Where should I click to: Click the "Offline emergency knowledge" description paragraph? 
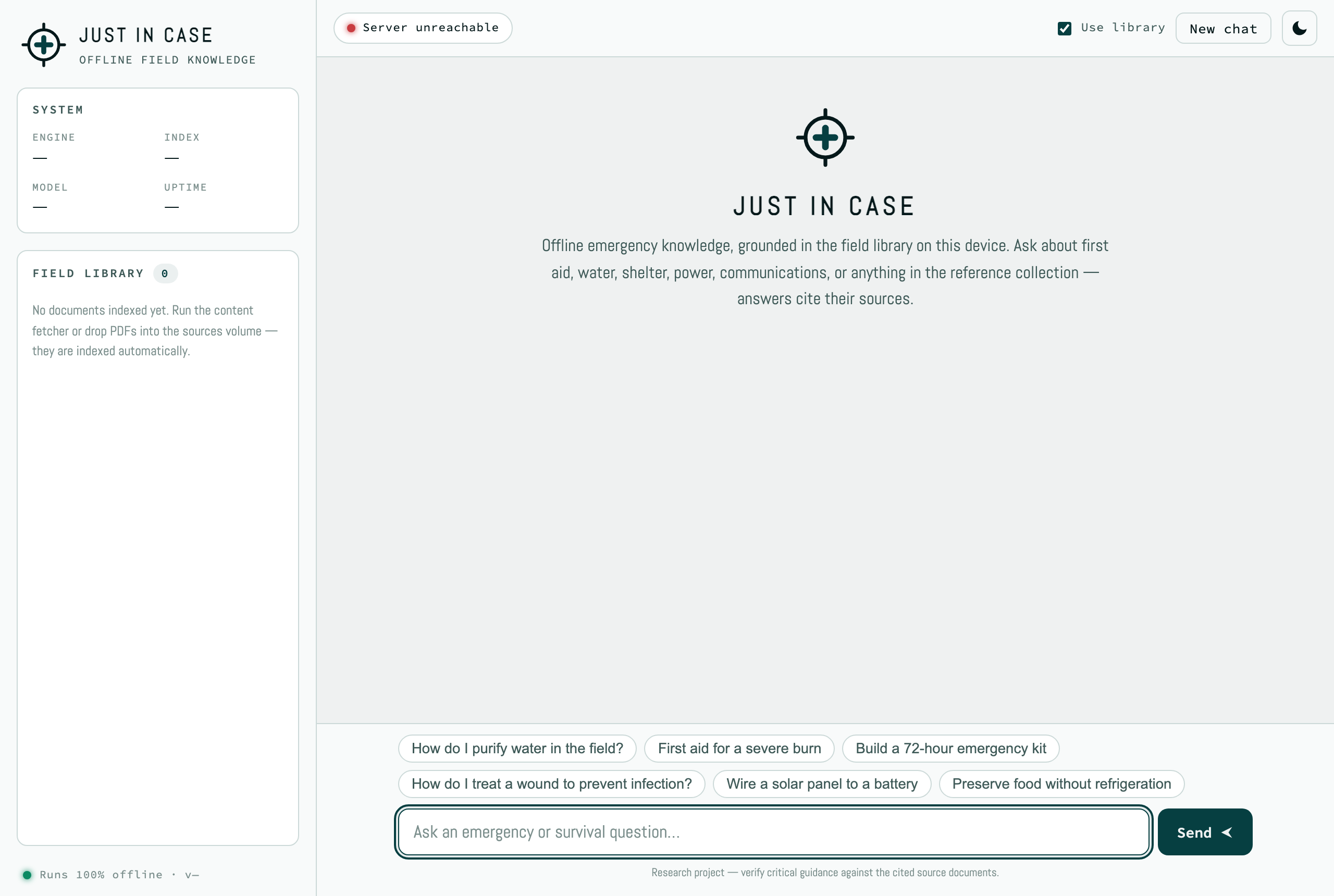[x=825, y=272]
